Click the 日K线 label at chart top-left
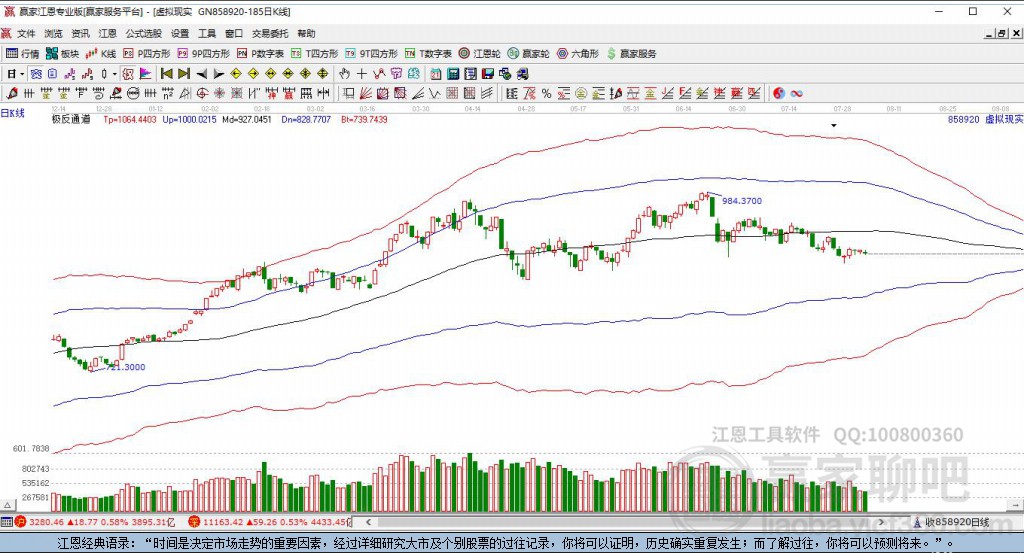The height and width of the screenshot is (553, 1024). click(x=13, y=112)
